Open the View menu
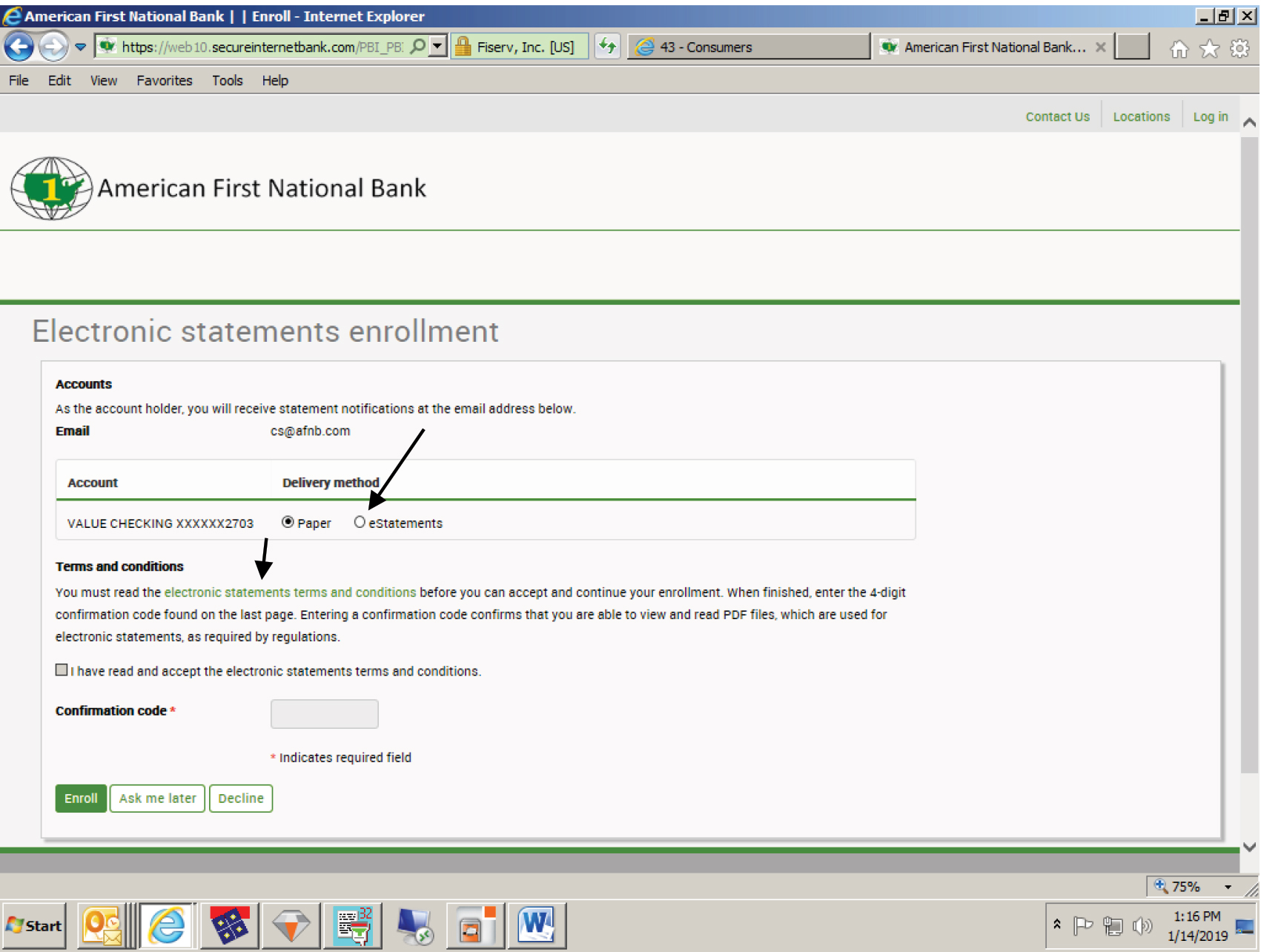The height and width of the screenshot is (952, 1261). (104, 80)
